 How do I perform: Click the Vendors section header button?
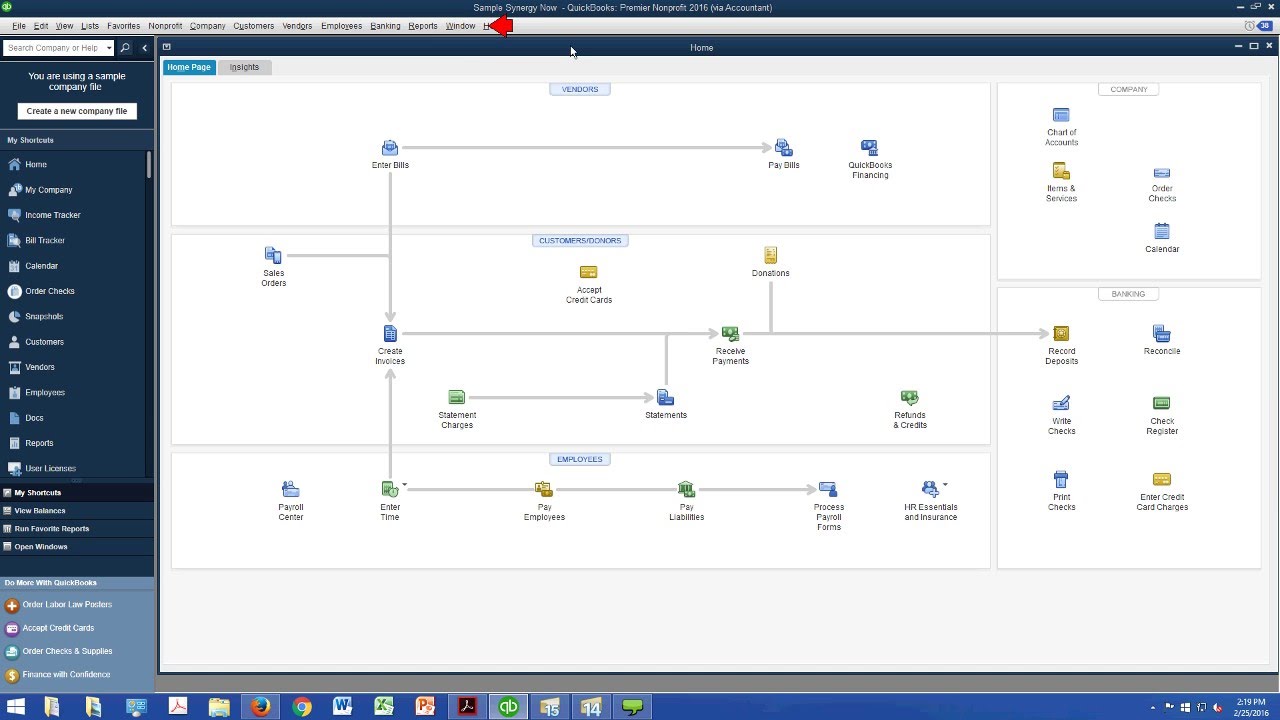(x=580, y=89)
